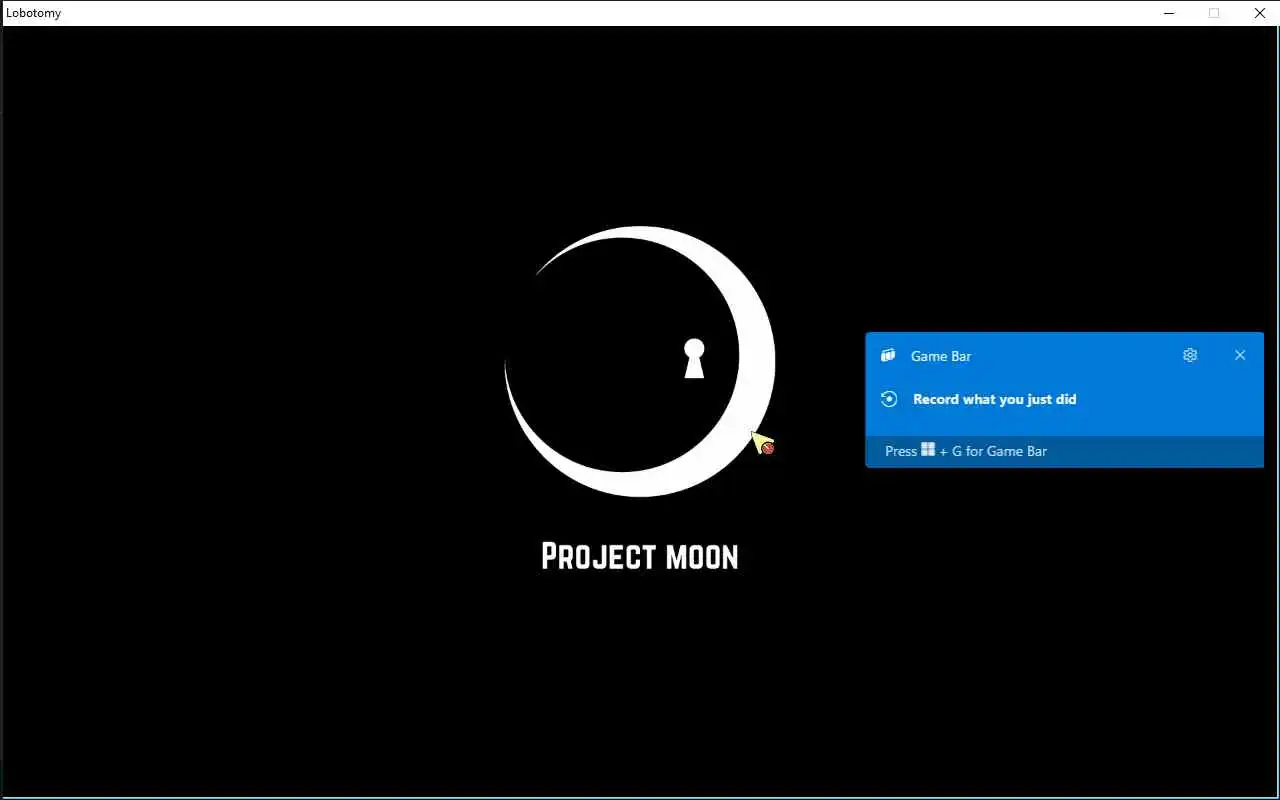Click the Xbox Game Bar logo icon
Image resolution: width=1280 pixels, height=800 pixels.
[888, 355]
